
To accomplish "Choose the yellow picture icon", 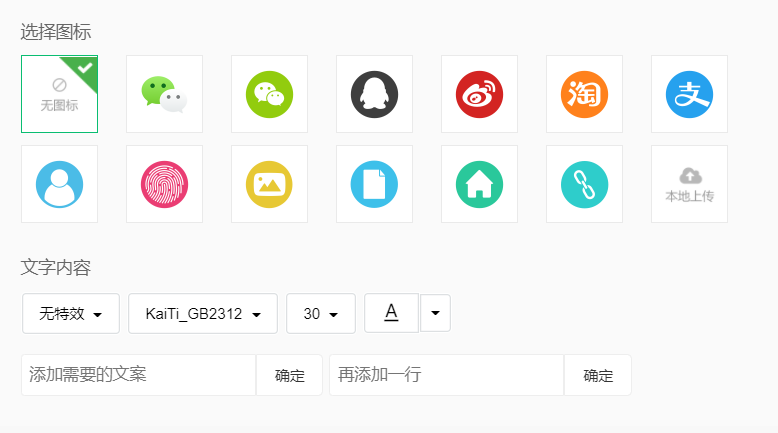I will point(269,184).
